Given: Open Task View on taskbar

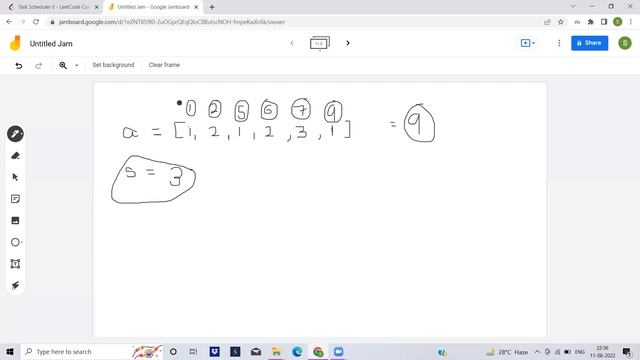Looking at the screenshot, I should pos(193,351).
